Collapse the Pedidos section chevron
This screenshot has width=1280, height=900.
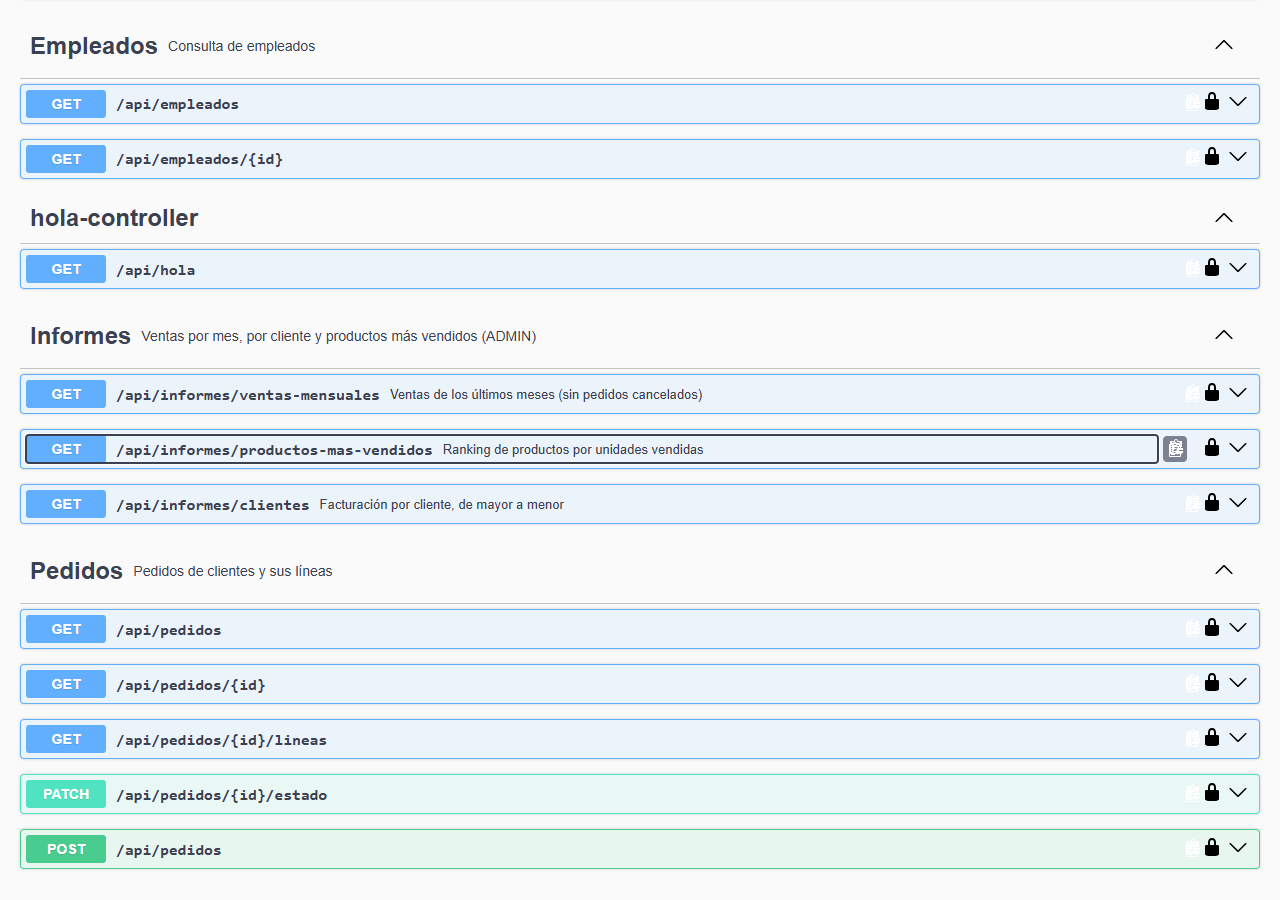1224,570
